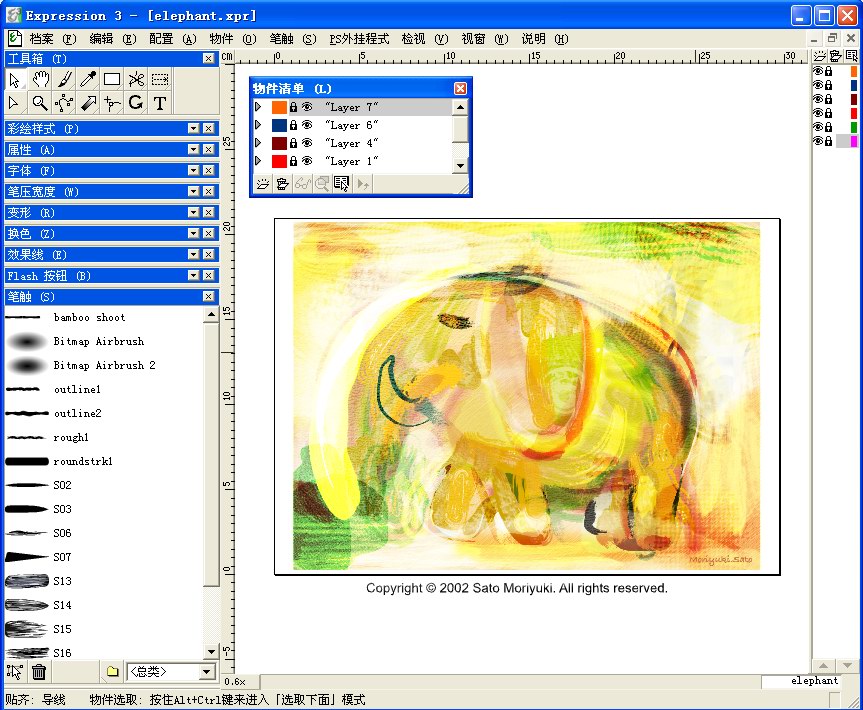Select the rectangle shape tool
The image size is (863, 710).
112,79
